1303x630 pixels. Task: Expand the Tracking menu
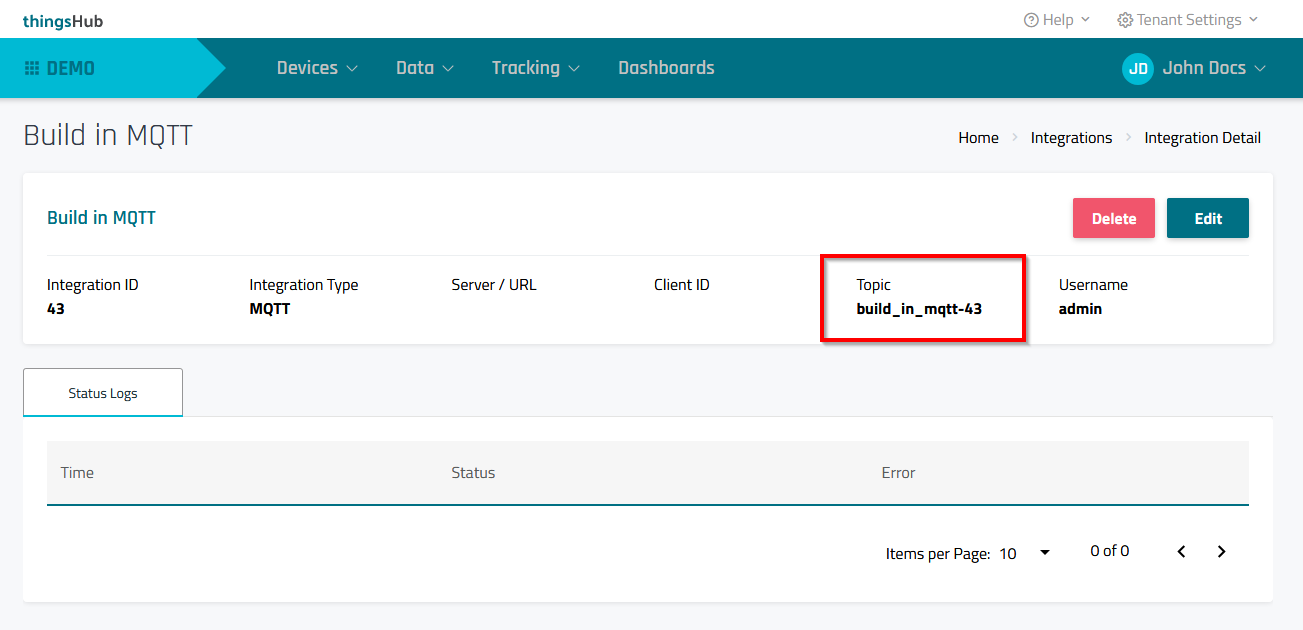pyautogui.click(x=535, y=68)
